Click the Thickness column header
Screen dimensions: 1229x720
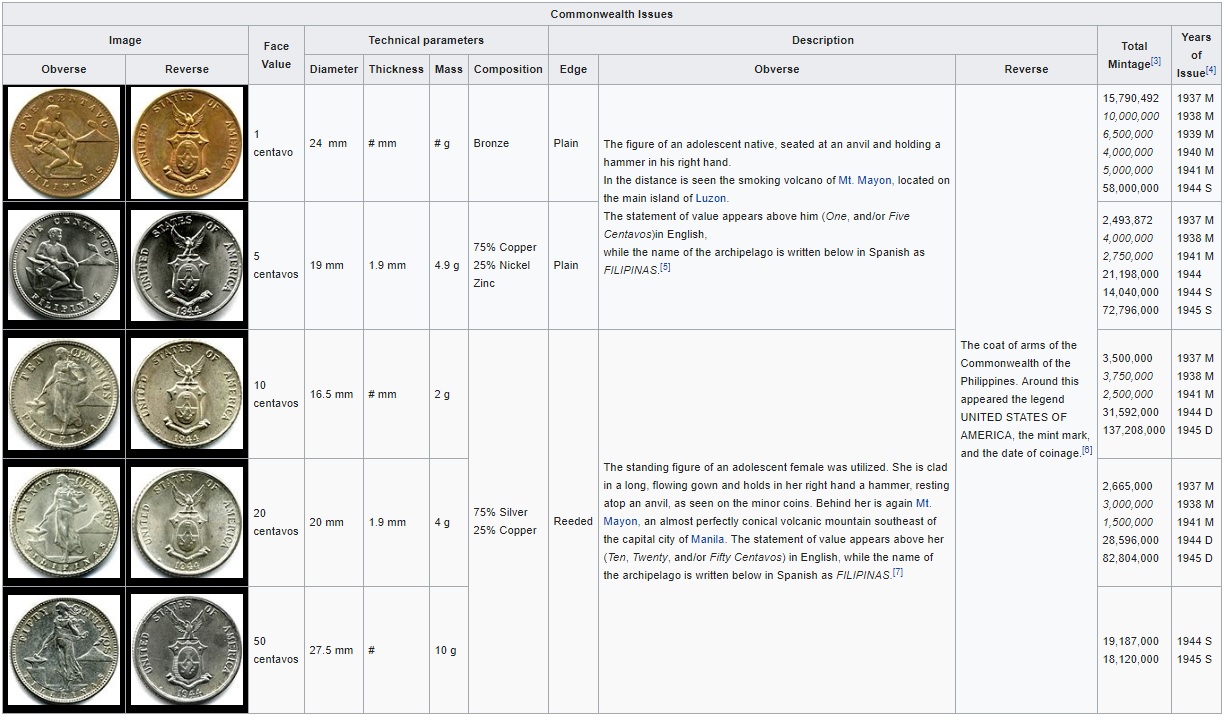tap(396, 69)
